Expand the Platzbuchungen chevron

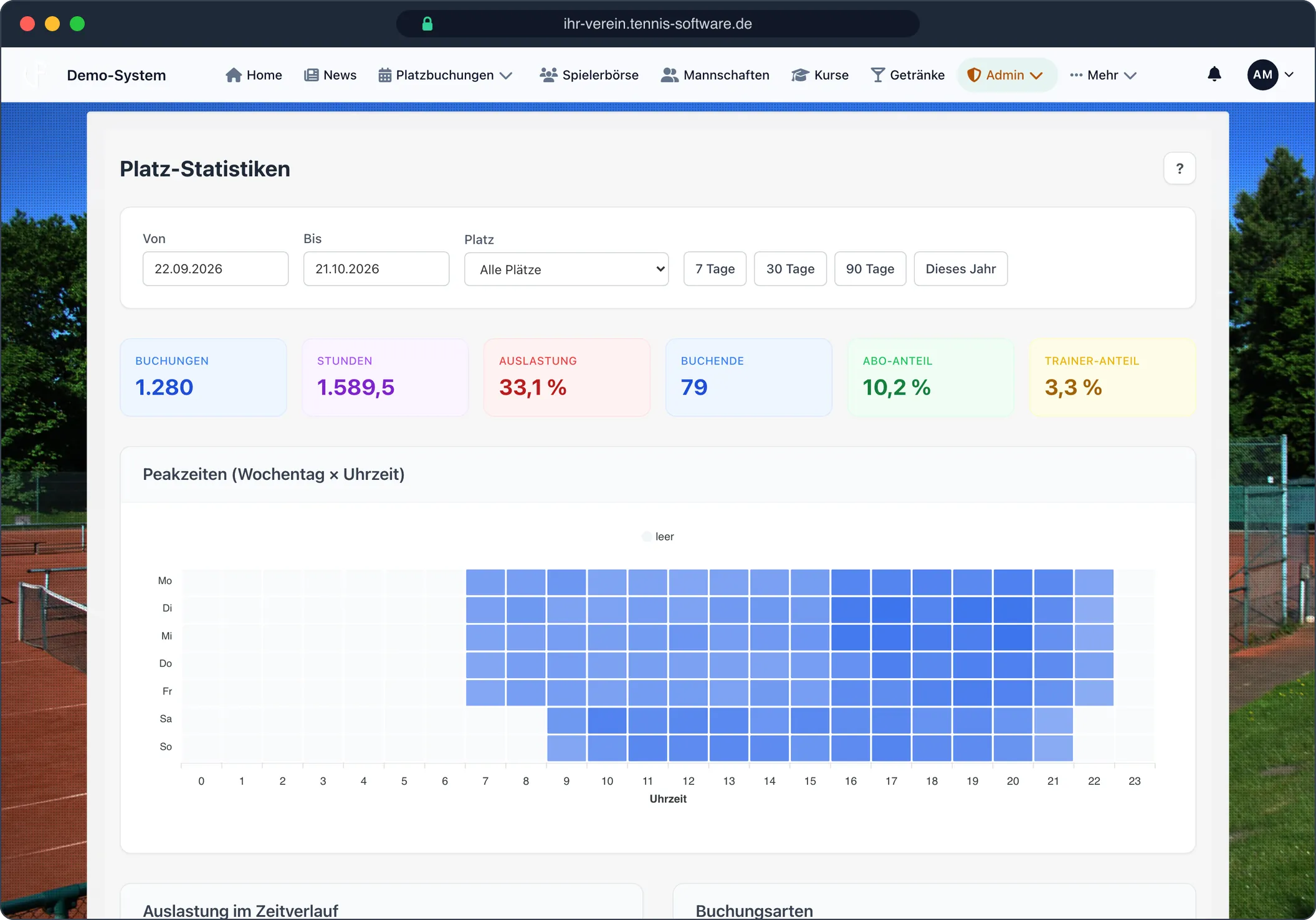[x=506, y=75]
